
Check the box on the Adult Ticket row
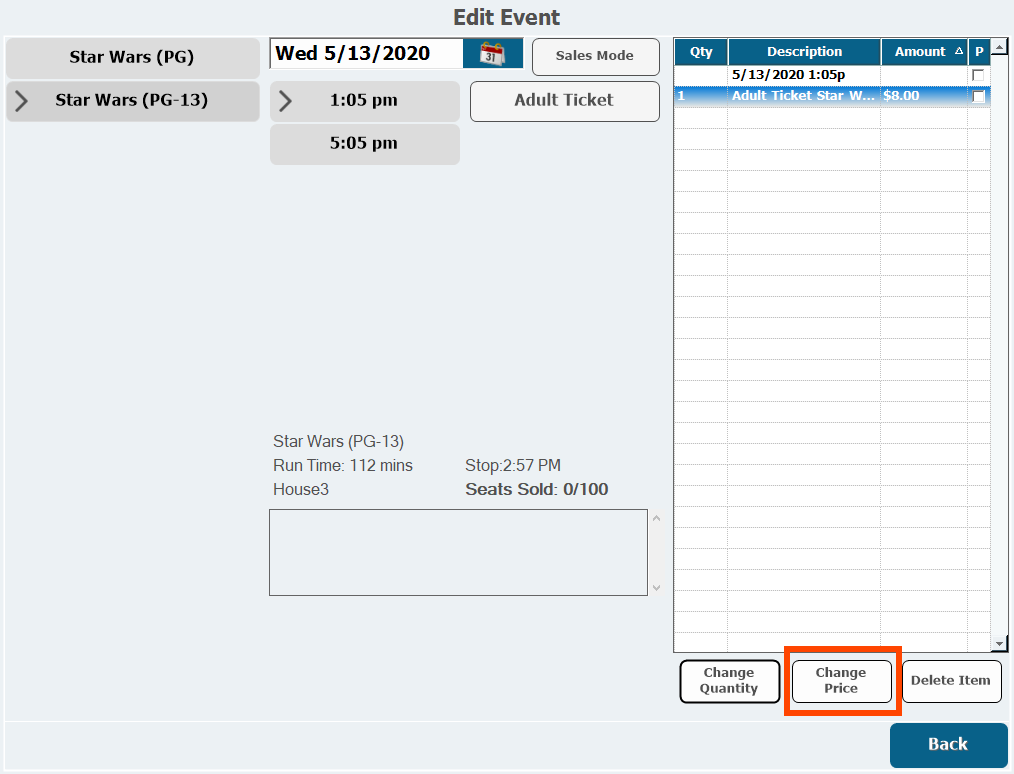[x=978, y=96]
